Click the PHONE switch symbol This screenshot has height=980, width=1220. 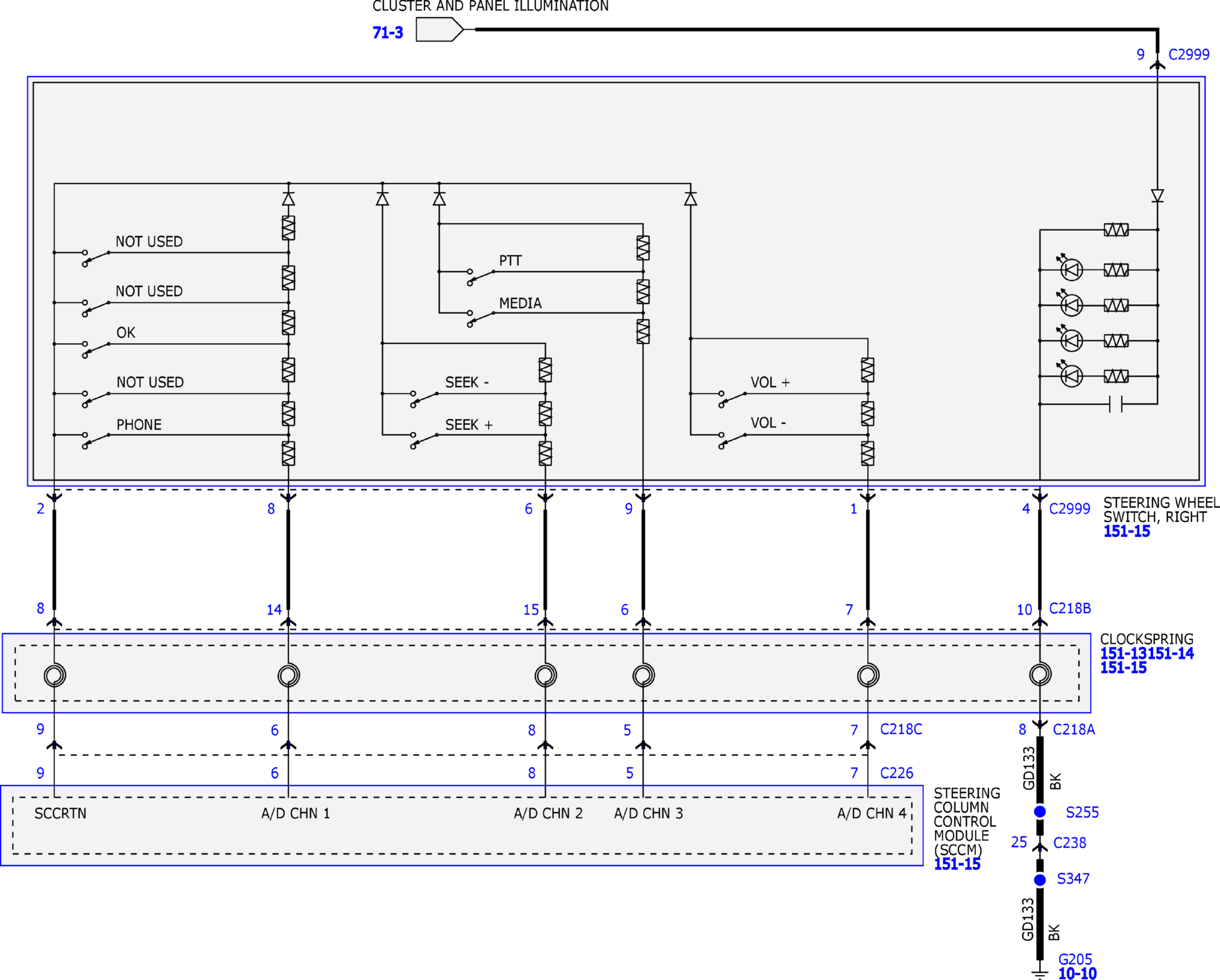tap(96, 440)
